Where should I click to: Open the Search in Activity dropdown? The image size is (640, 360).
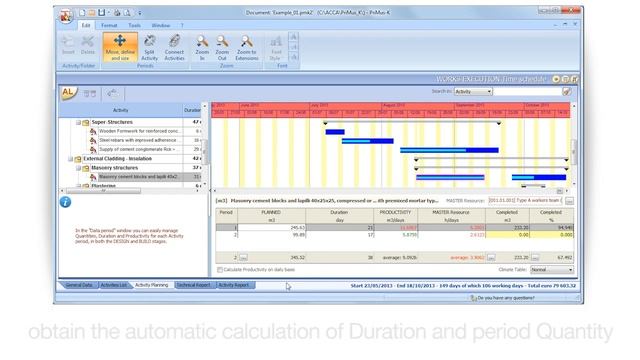[x=473, y=92]
